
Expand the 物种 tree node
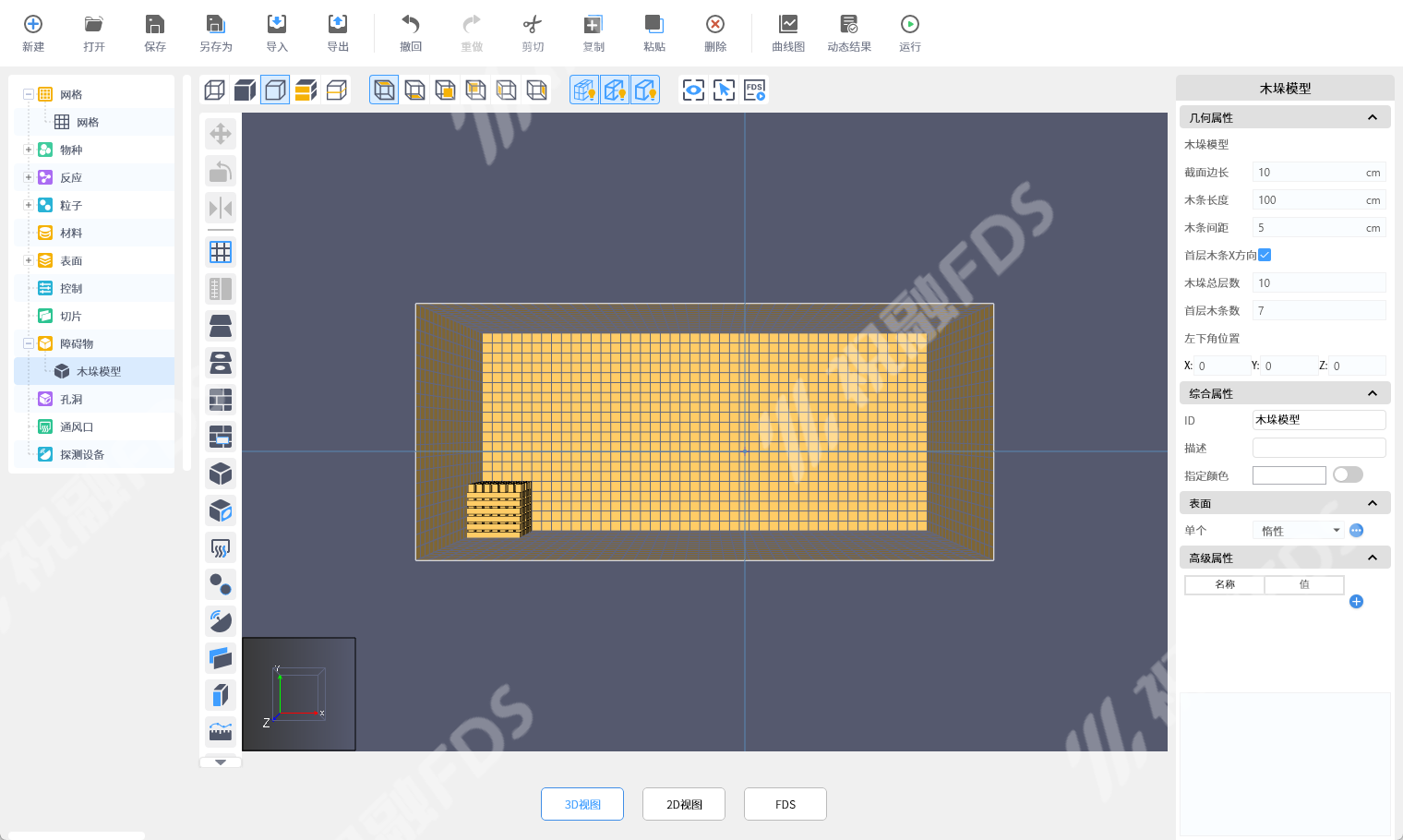click(29, 150)
